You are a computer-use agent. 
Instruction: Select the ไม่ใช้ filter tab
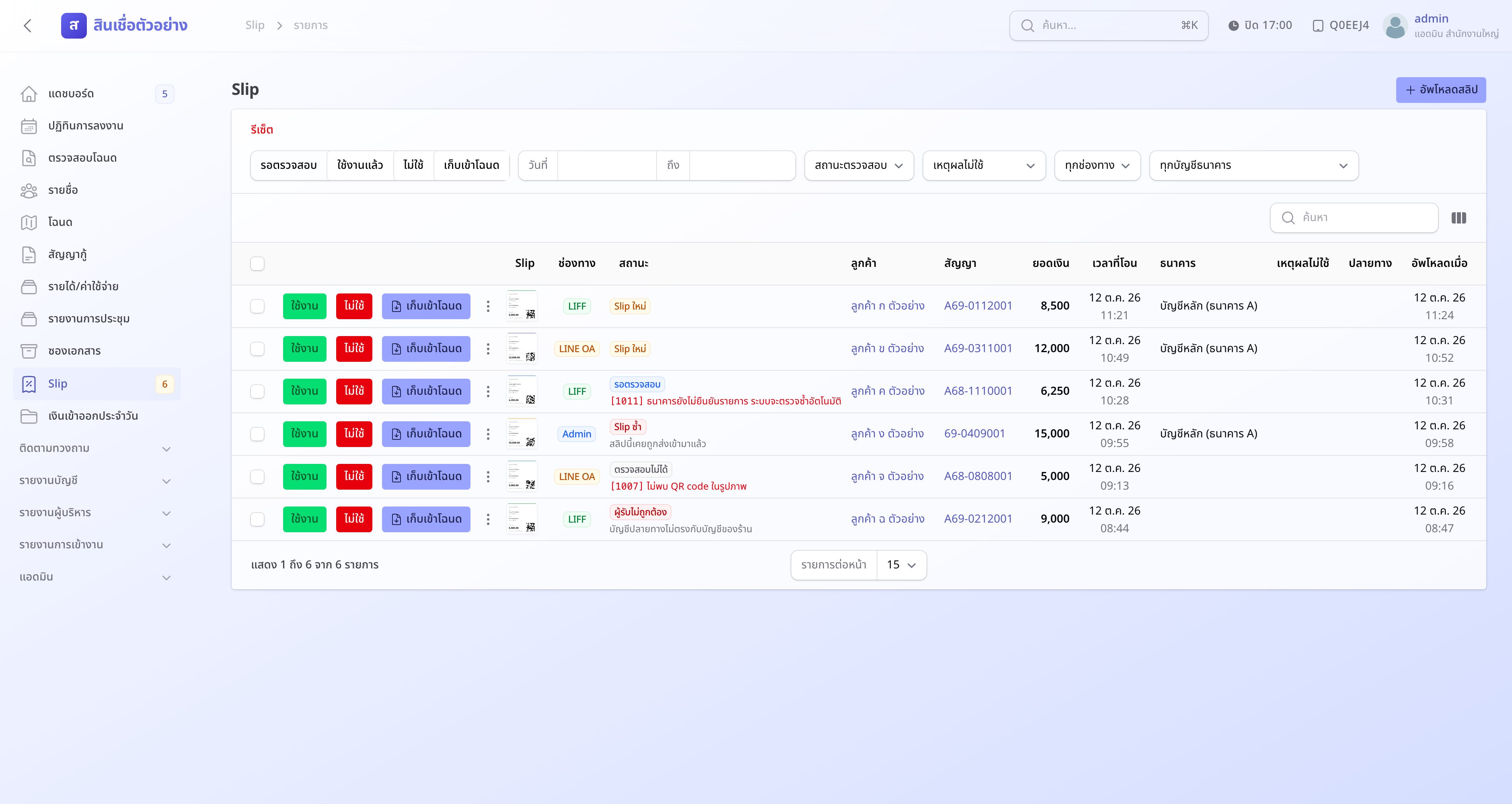click(x=413, y=166)
